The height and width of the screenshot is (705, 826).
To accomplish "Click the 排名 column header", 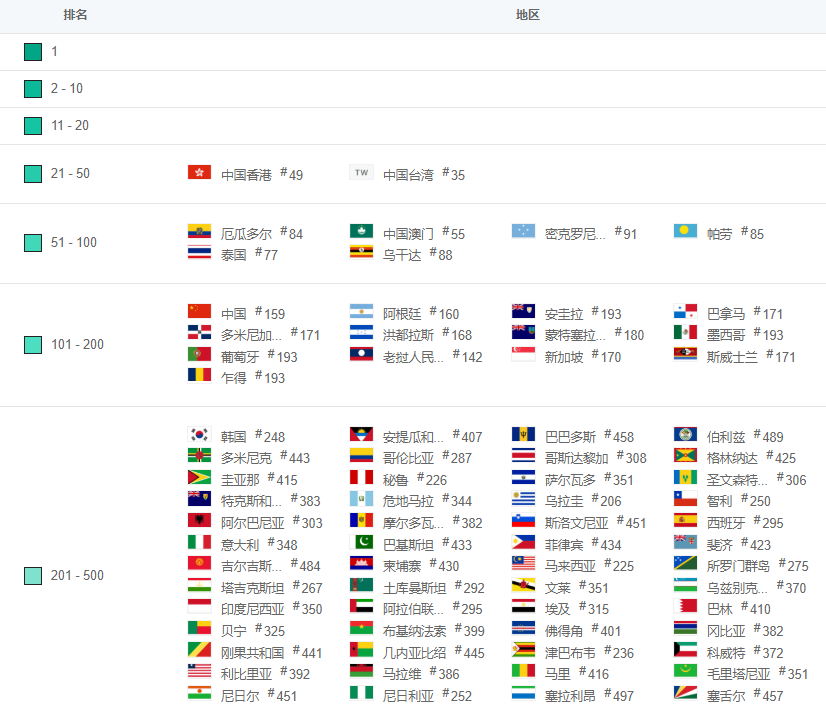I will 75,15.
